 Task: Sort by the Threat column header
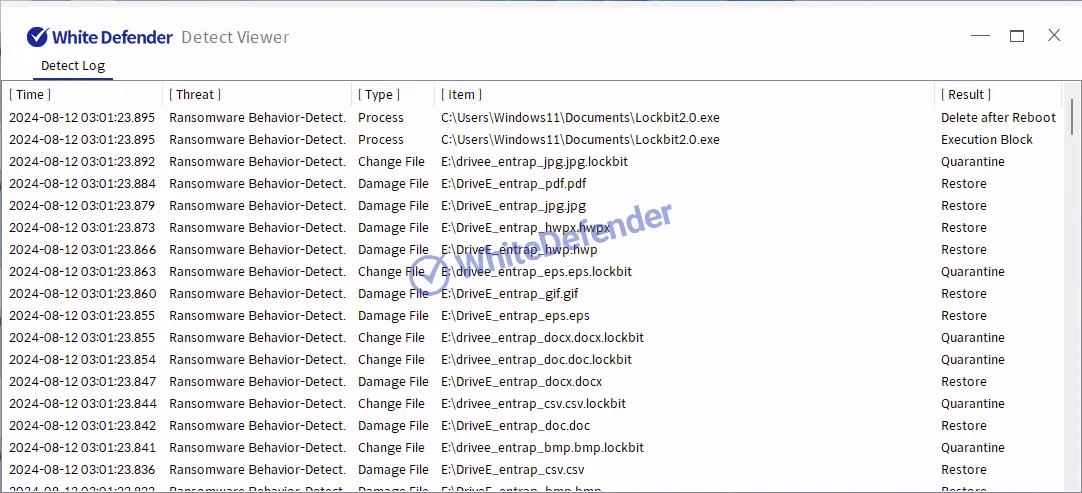(x=194, y=94)
